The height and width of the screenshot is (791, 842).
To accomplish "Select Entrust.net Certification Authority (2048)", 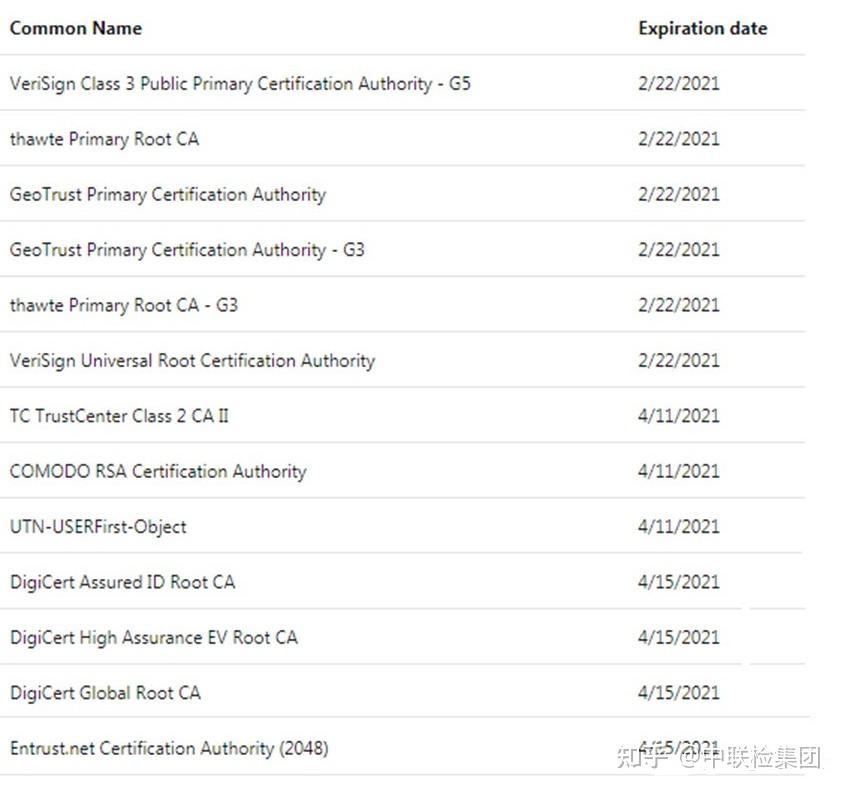I will (169, 748).
